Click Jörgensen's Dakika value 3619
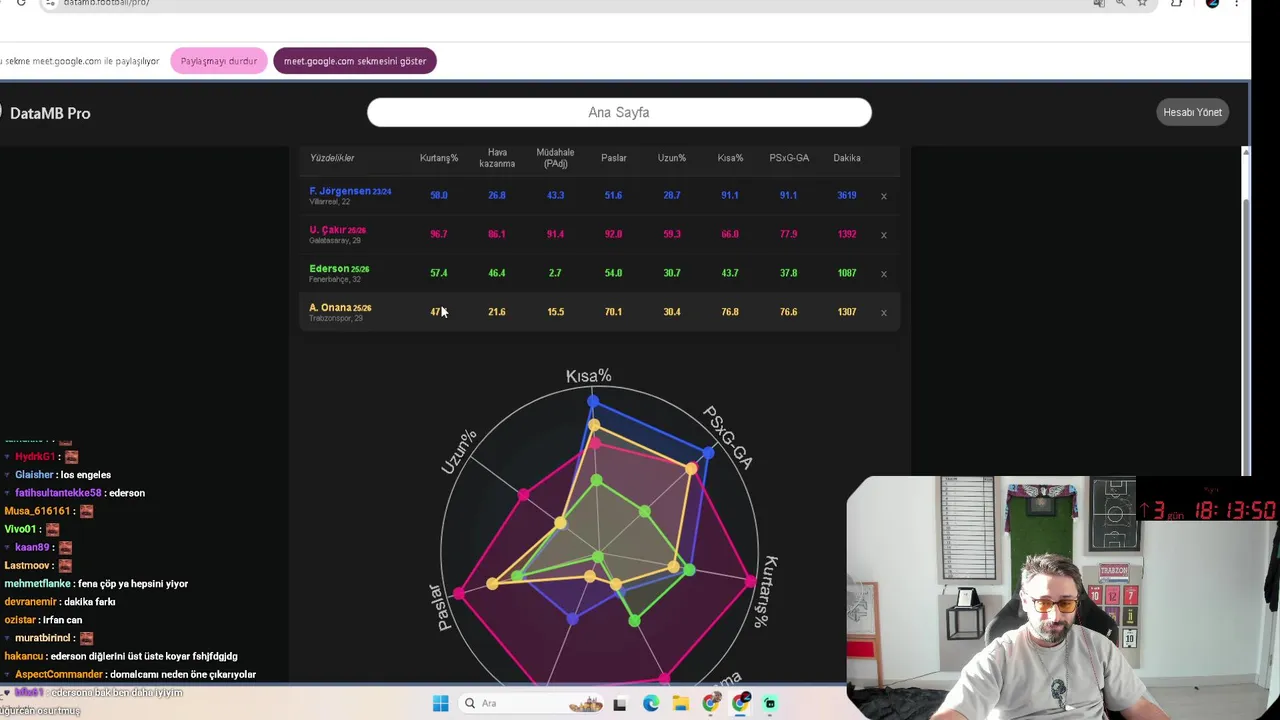 (847, 196)
